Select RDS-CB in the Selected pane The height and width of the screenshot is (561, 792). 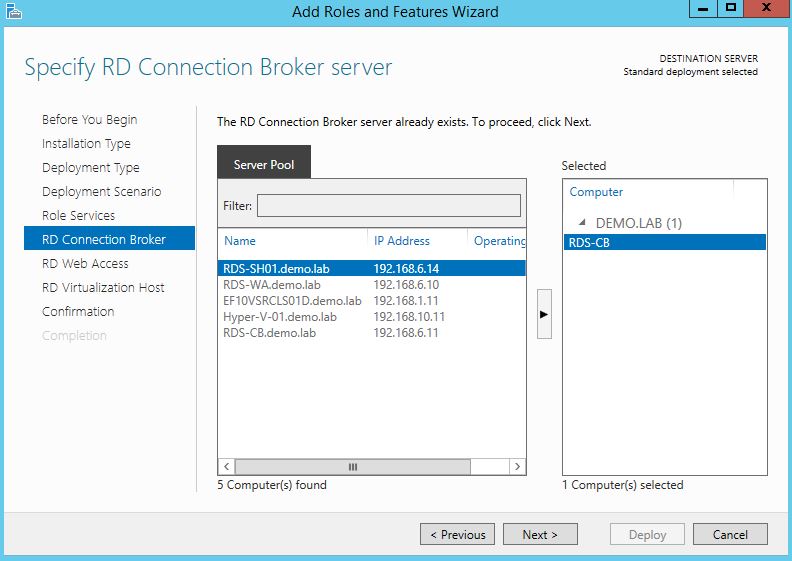coord(588,242)
